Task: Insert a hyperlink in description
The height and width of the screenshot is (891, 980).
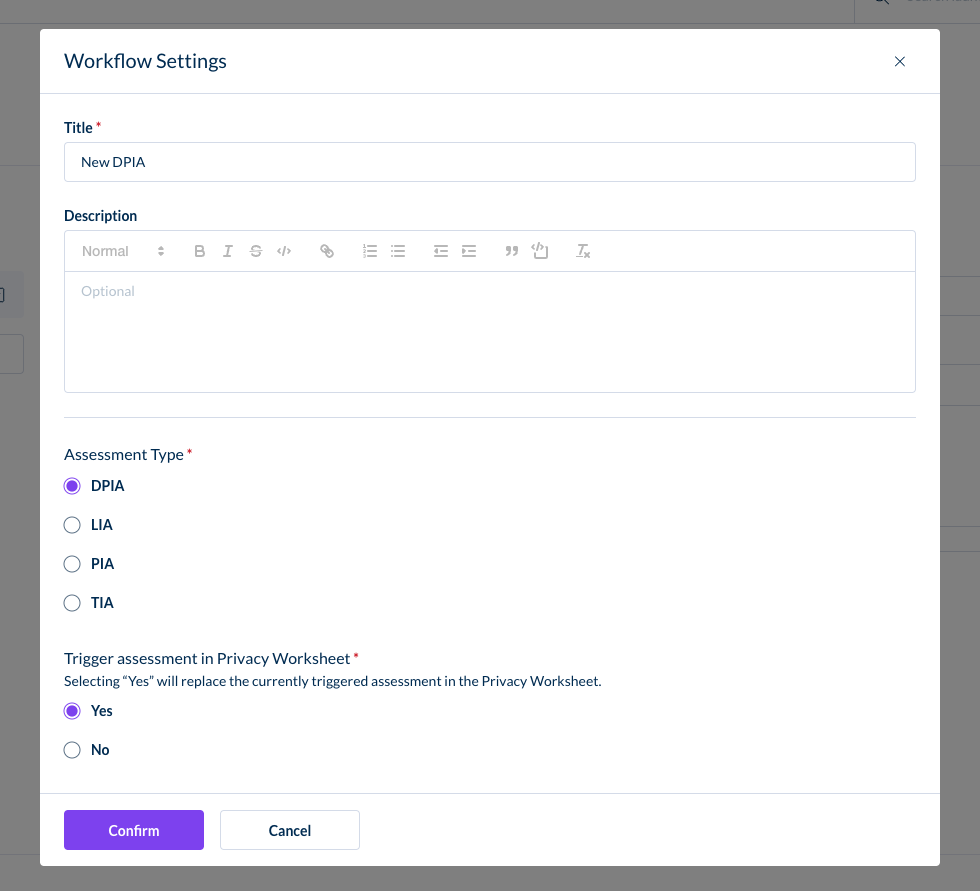Action: (x=327, y=251)
